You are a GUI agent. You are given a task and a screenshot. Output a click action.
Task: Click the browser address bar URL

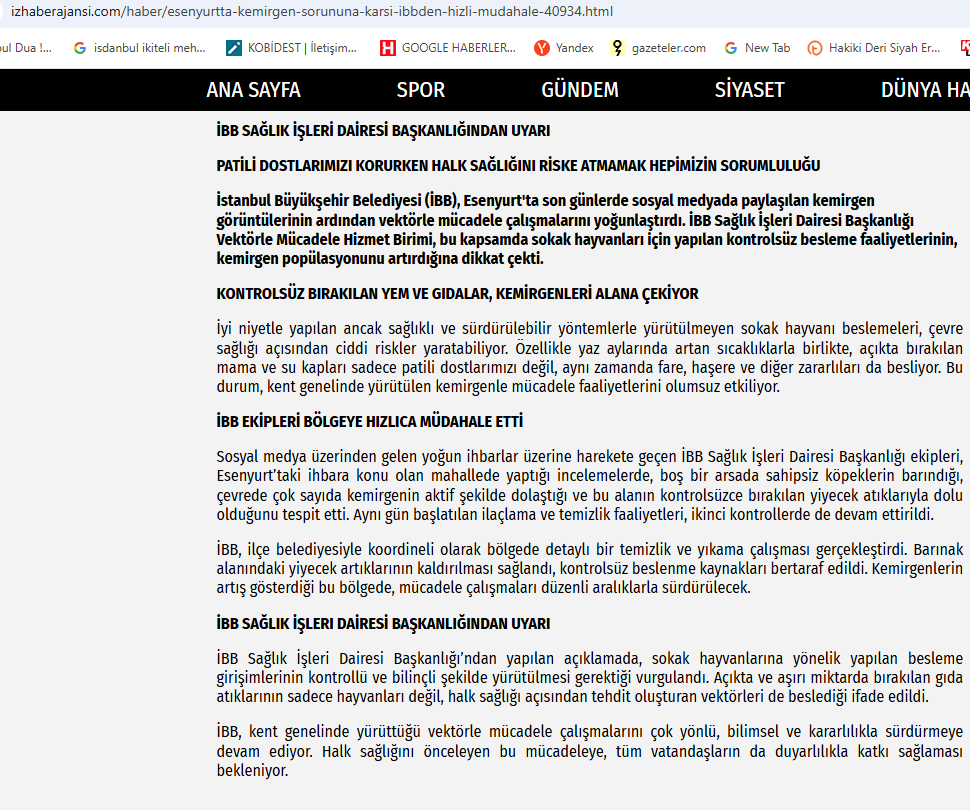pos(312,11)
